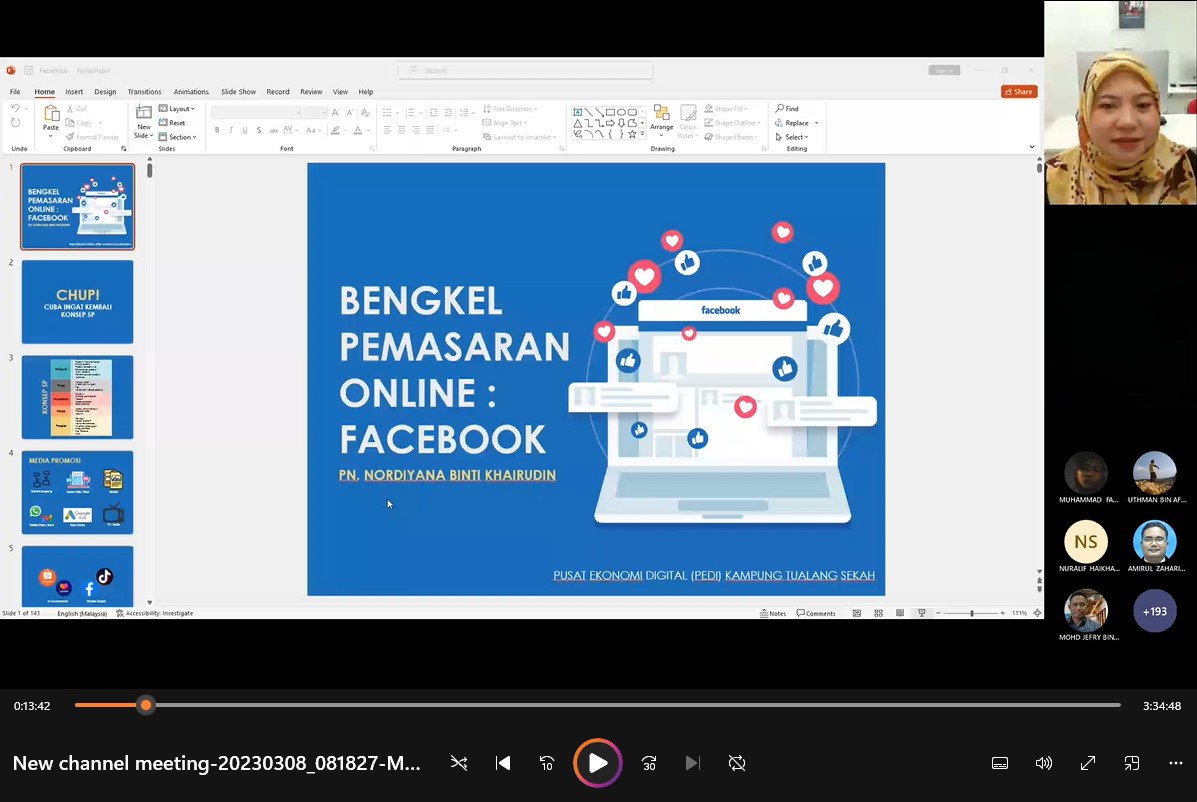Open the Review ribbon tab
This screenshot has height=802, width=1197.
pos(311,92)
